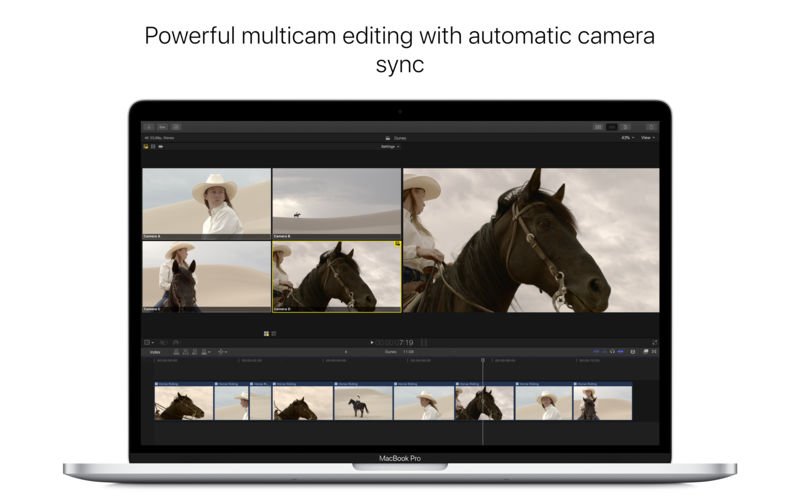Toggle solo headphones icon in timeline

coord(612,352)
